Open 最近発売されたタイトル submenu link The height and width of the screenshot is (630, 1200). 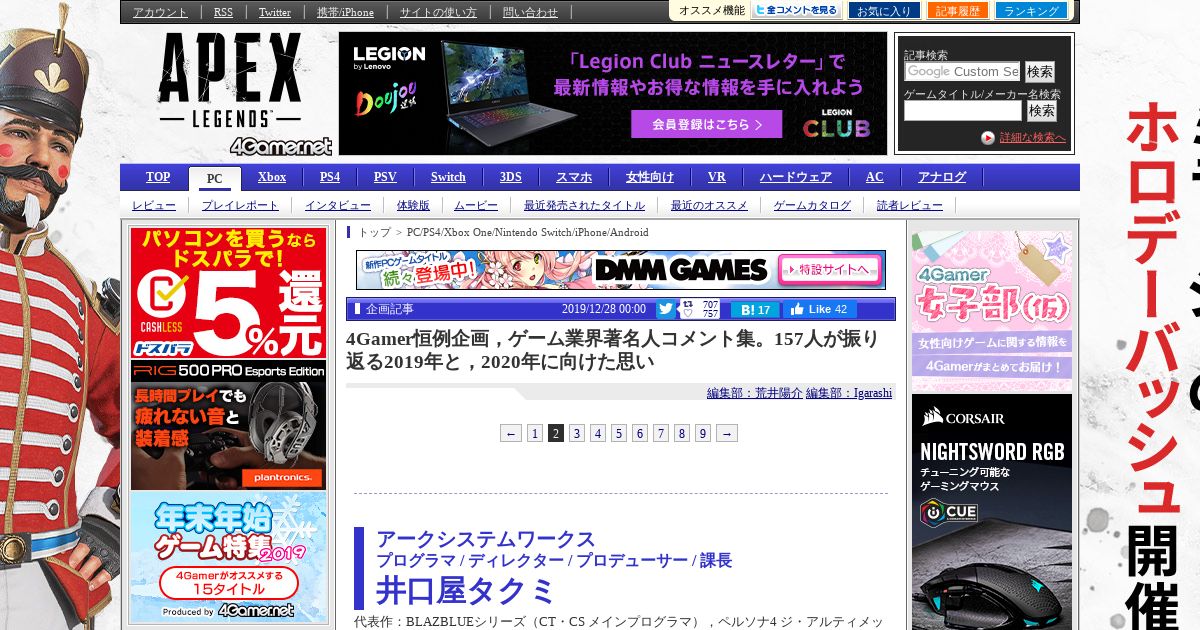coord(584,205)
